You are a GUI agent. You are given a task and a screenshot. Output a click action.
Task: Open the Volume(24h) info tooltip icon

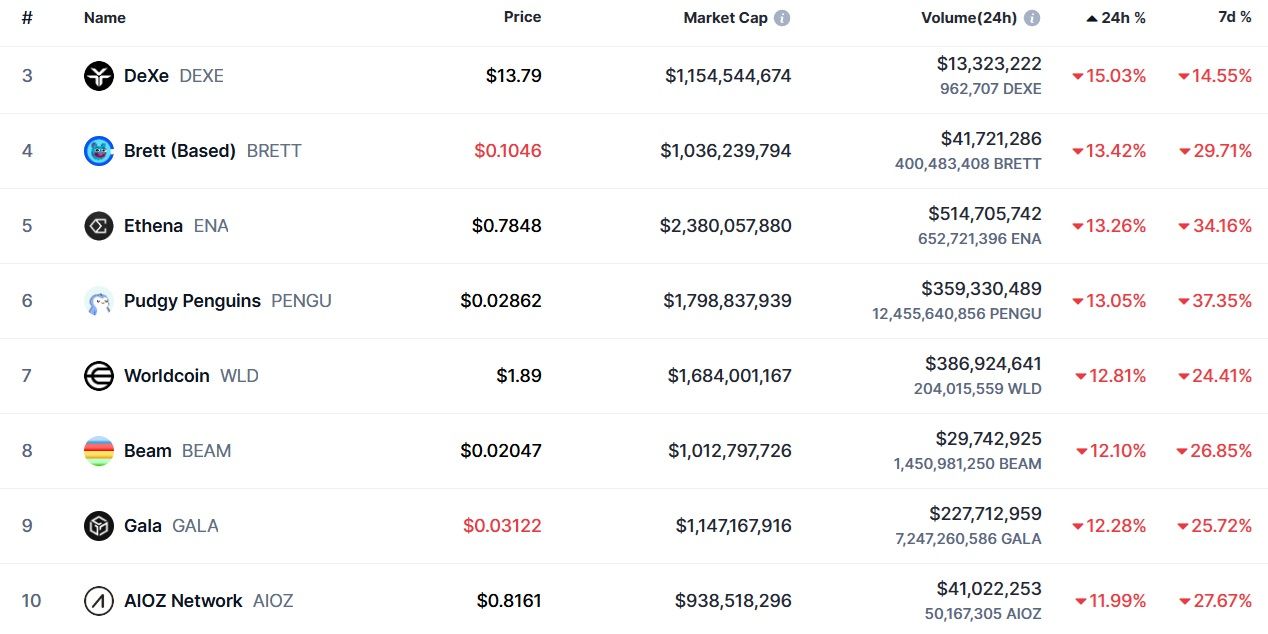[x=1032, y=18]
